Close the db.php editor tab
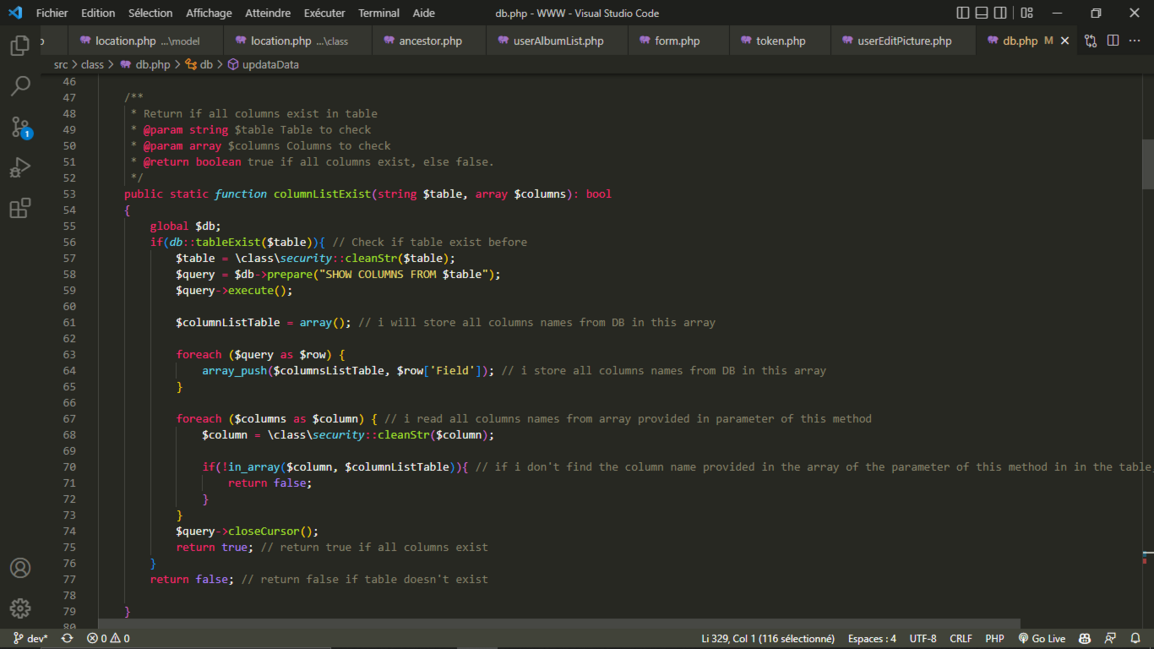The image size is (1154, 649). (1065, 41)
